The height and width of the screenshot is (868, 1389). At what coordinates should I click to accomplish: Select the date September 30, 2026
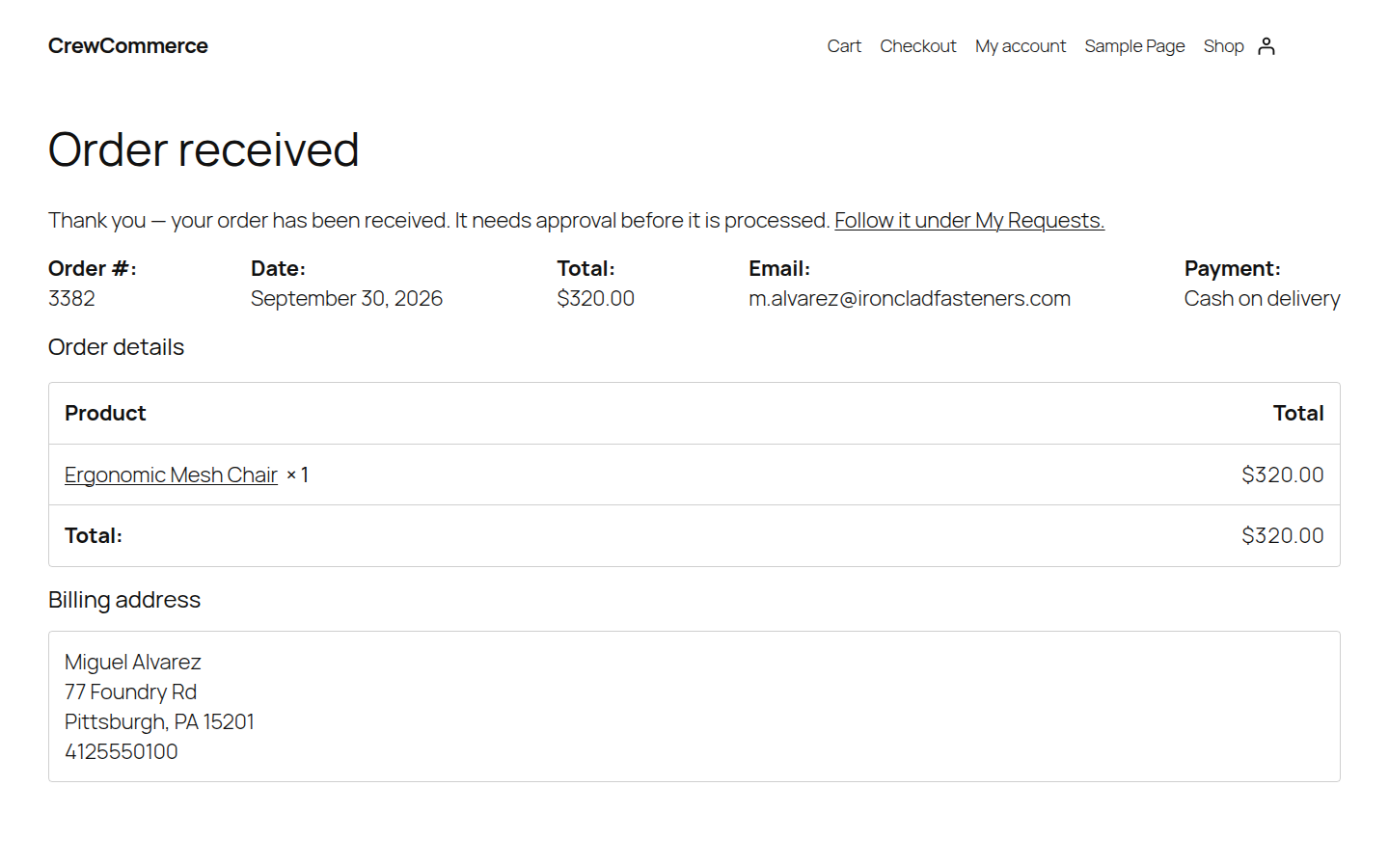tap(346, 299)
